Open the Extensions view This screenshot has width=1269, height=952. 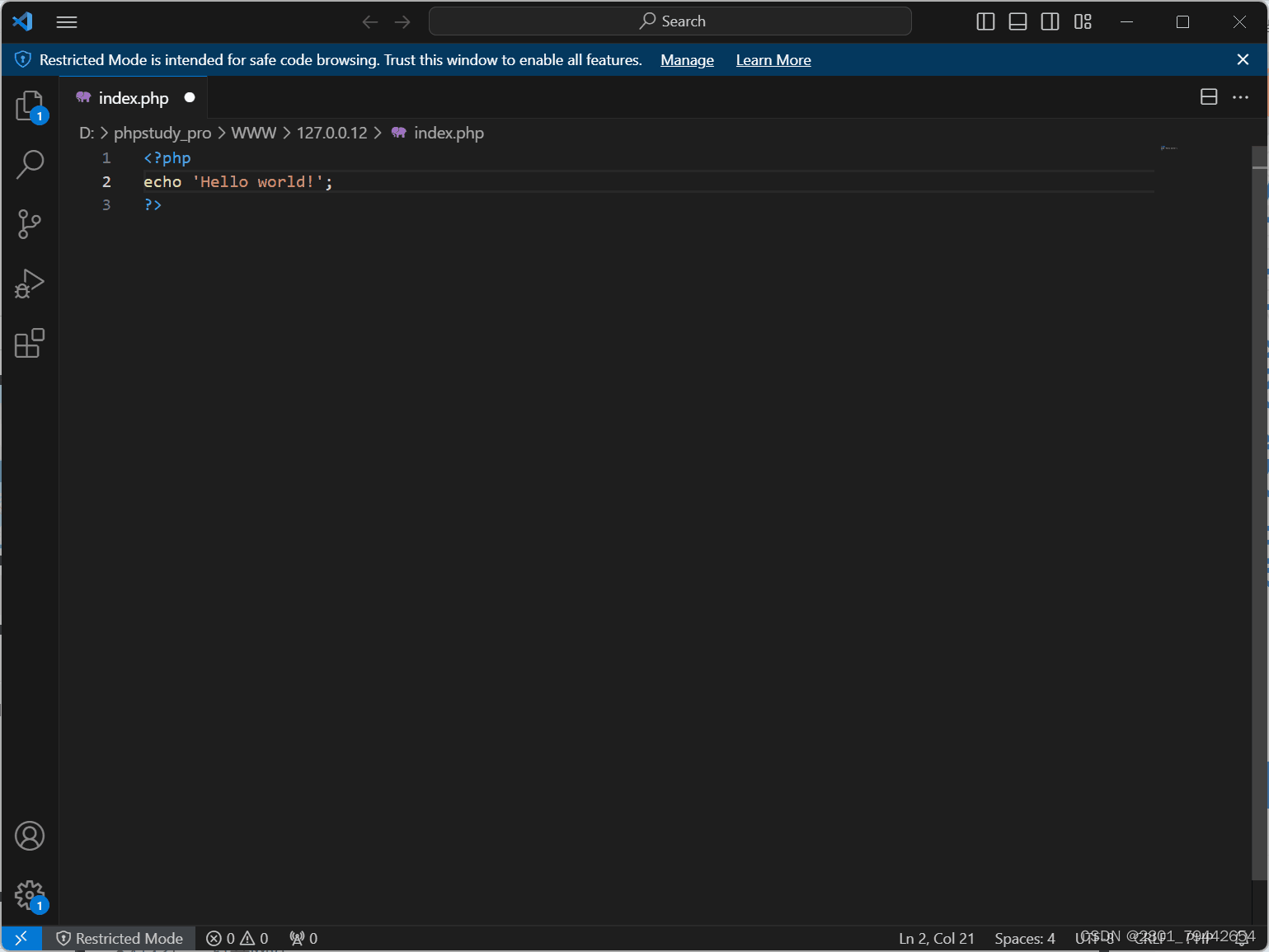pos(30,344)
